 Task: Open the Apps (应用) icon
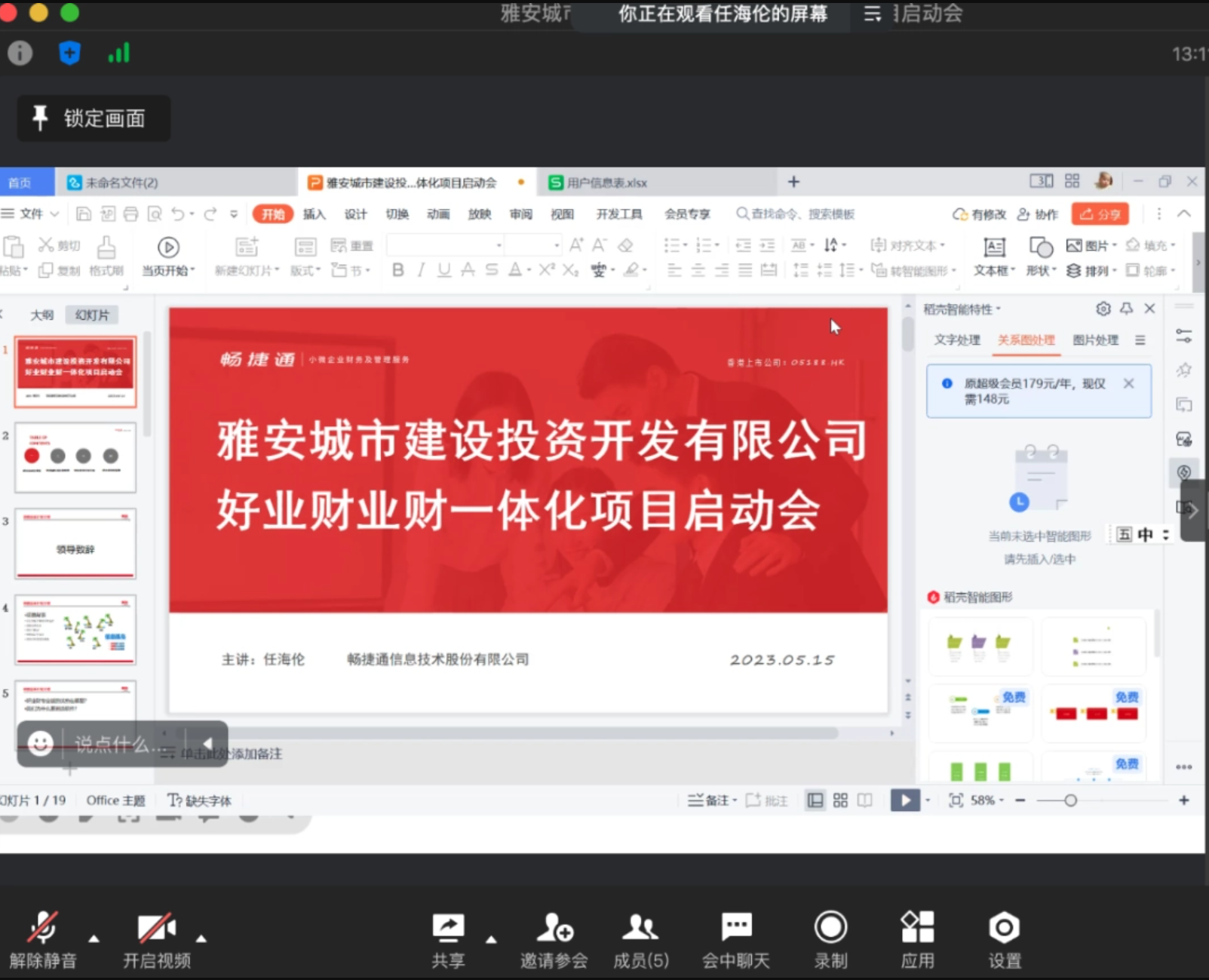[917, 927]
